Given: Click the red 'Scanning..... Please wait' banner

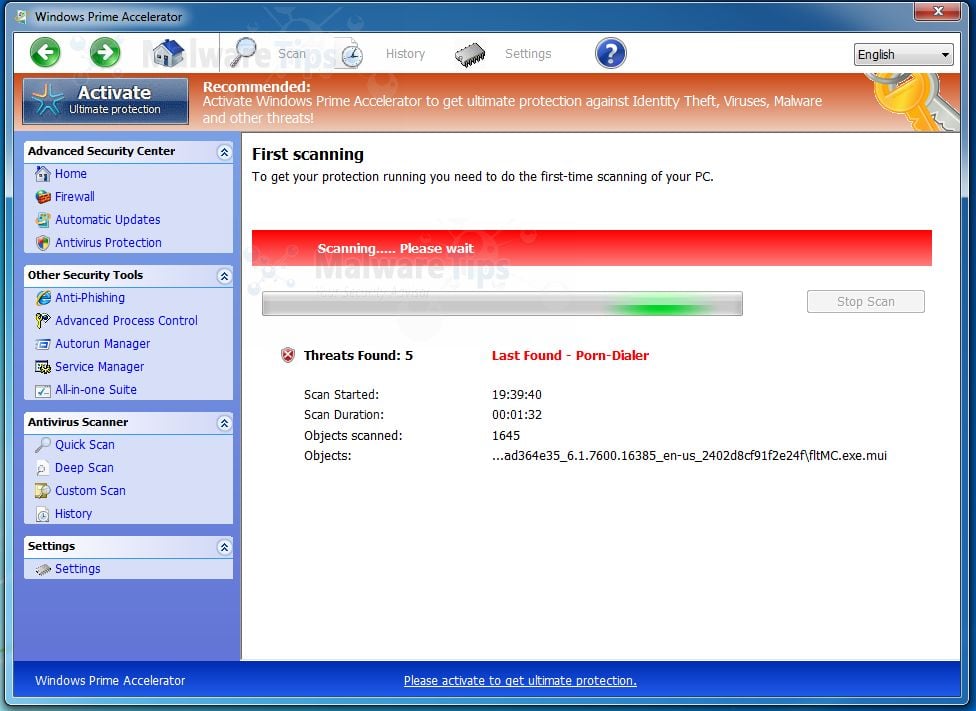Looking at the screenshot, I should click(591, 248).
